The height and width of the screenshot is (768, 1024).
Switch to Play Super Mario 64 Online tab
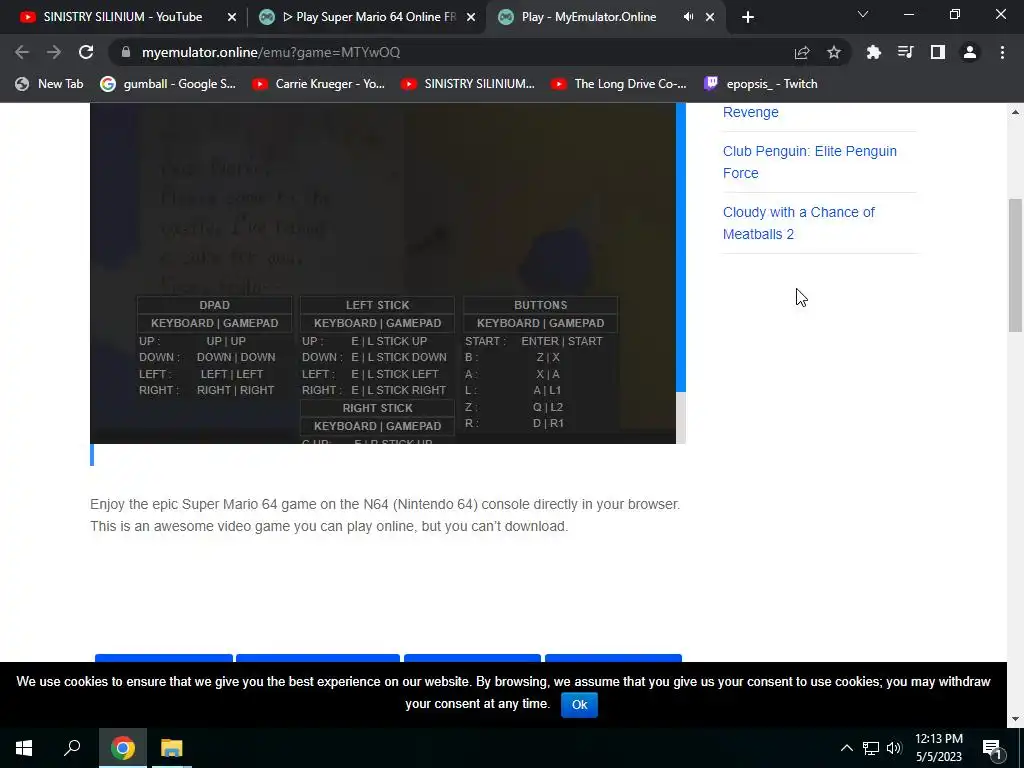(x=369, y=17)
